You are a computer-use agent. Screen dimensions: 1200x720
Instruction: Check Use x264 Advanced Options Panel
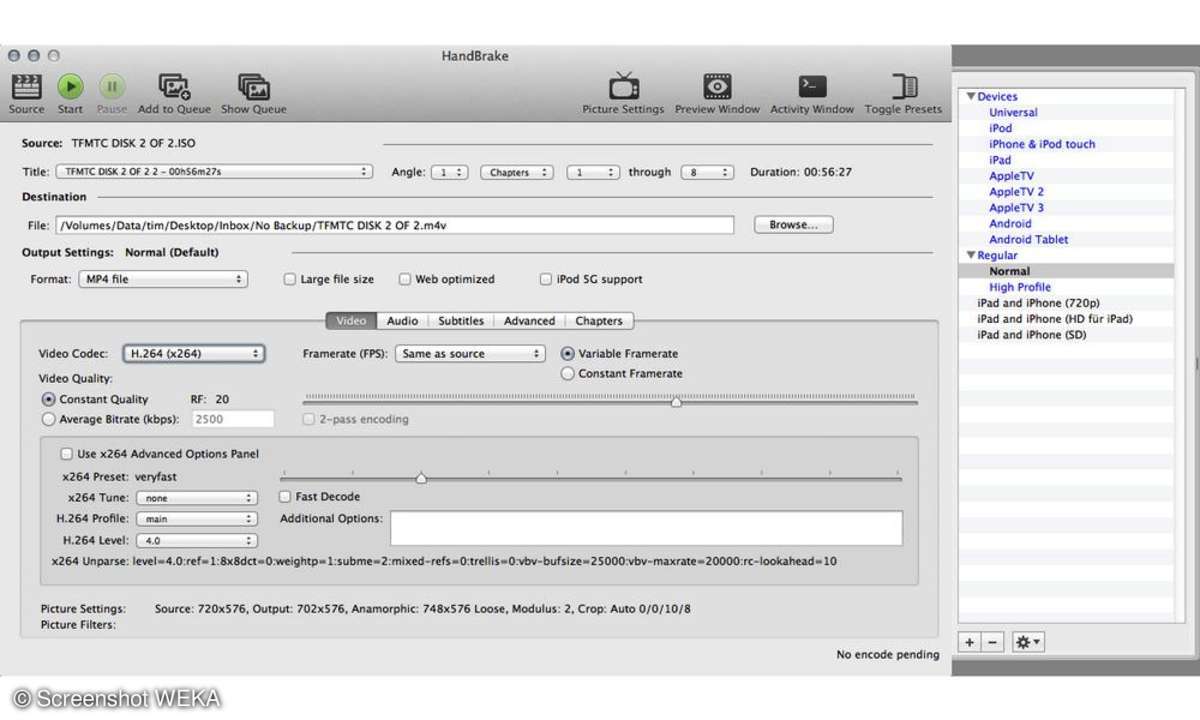(x=67, y=454)
